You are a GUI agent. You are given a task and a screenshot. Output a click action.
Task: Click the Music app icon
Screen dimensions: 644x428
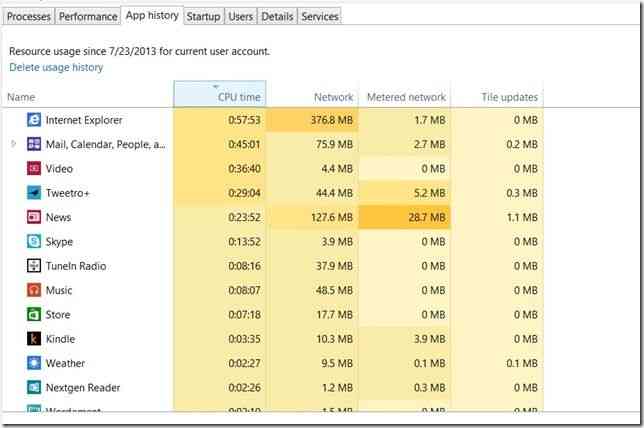(34, 290)
